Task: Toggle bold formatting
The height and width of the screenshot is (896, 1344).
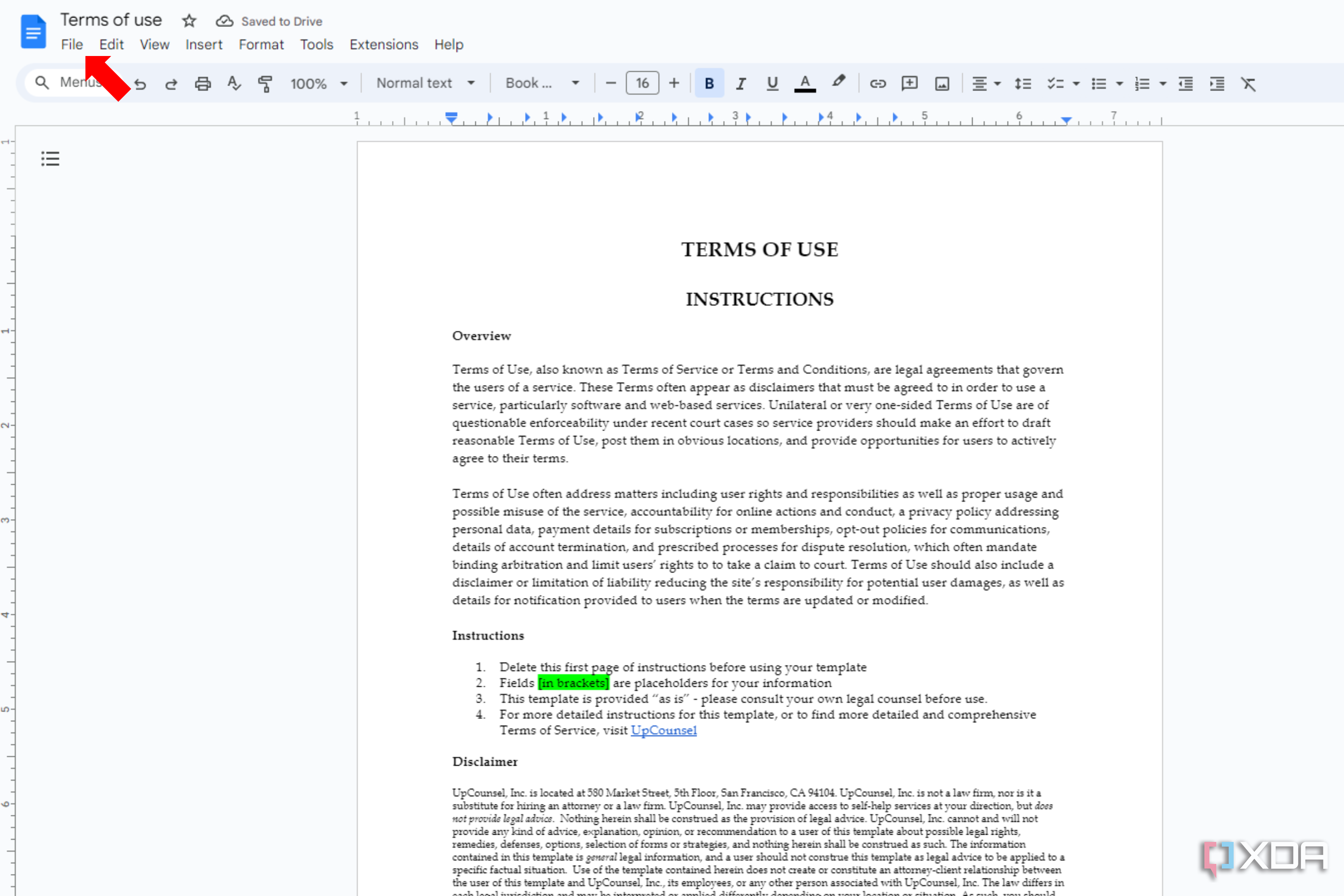Action: click(x=709, y=83)
